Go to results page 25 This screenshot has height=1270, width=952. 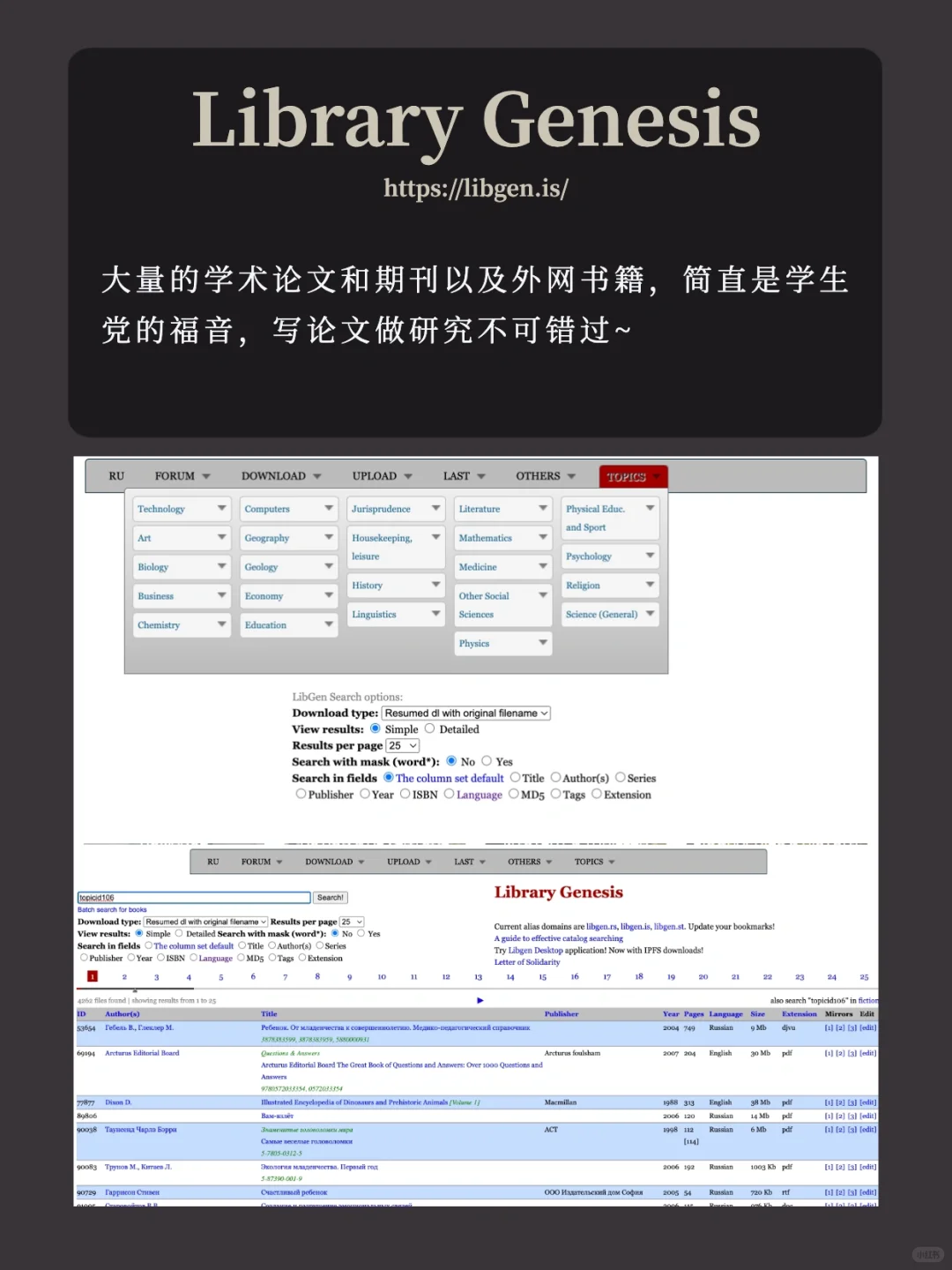pyautogui.click(x=864, y=977)
